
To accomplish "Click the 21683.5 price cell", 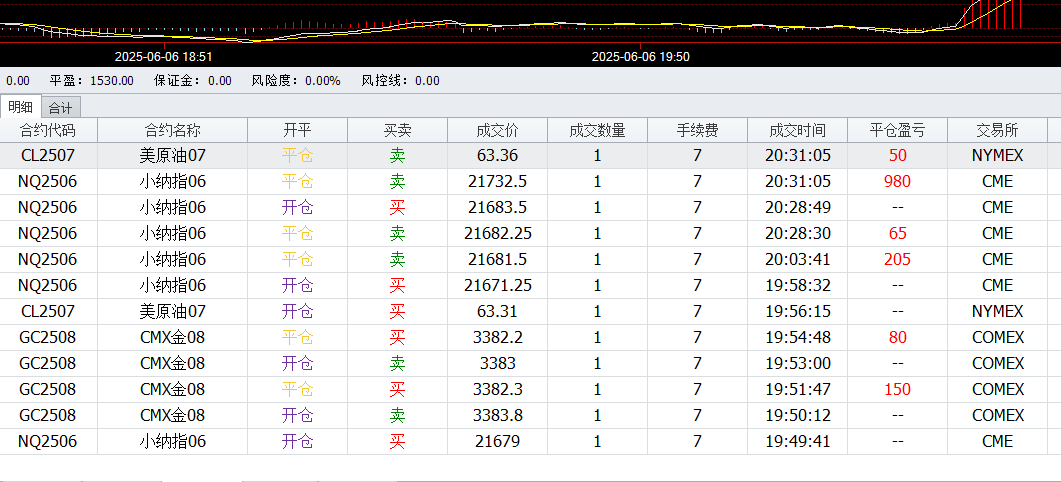I will point(497,207).
